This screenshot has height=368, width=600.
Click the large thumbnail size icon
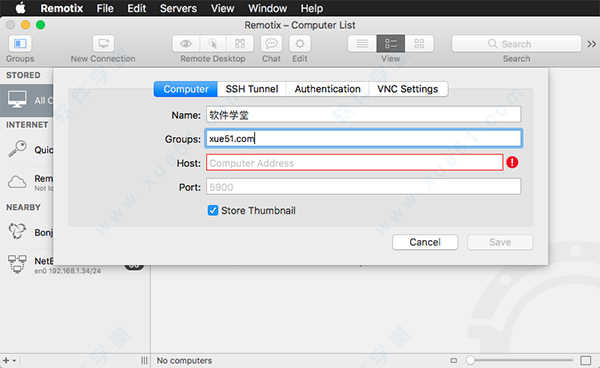coord(585,360)
